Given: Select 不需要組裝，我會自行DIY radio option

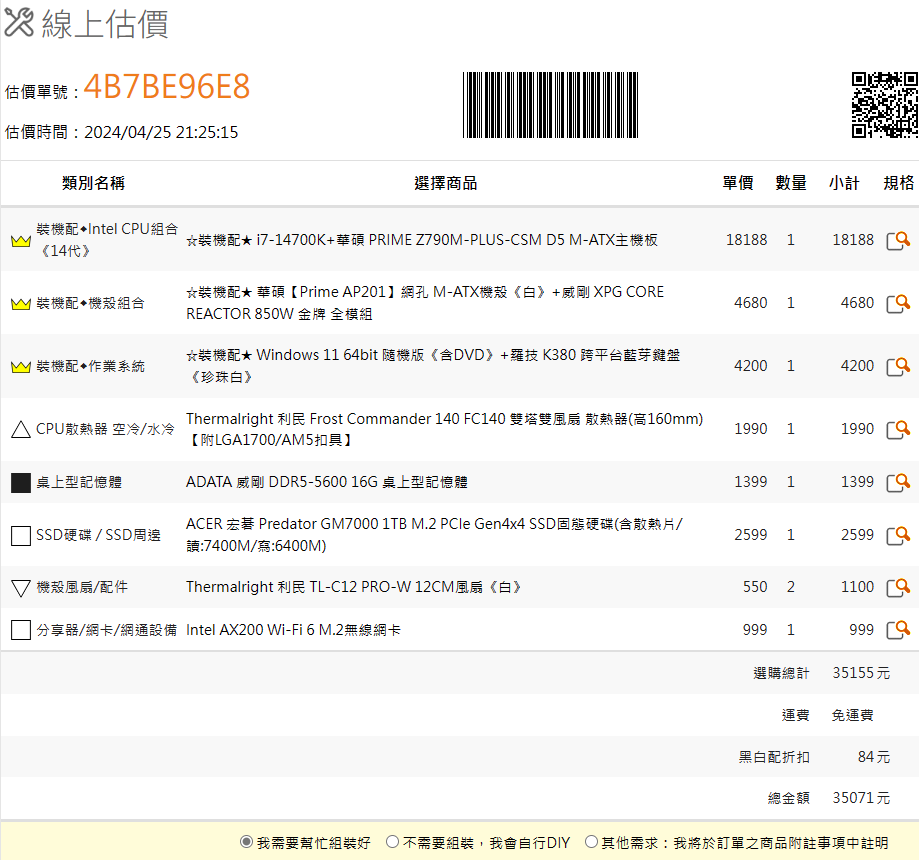Looking at the screenshot, I should coord(392,842).
